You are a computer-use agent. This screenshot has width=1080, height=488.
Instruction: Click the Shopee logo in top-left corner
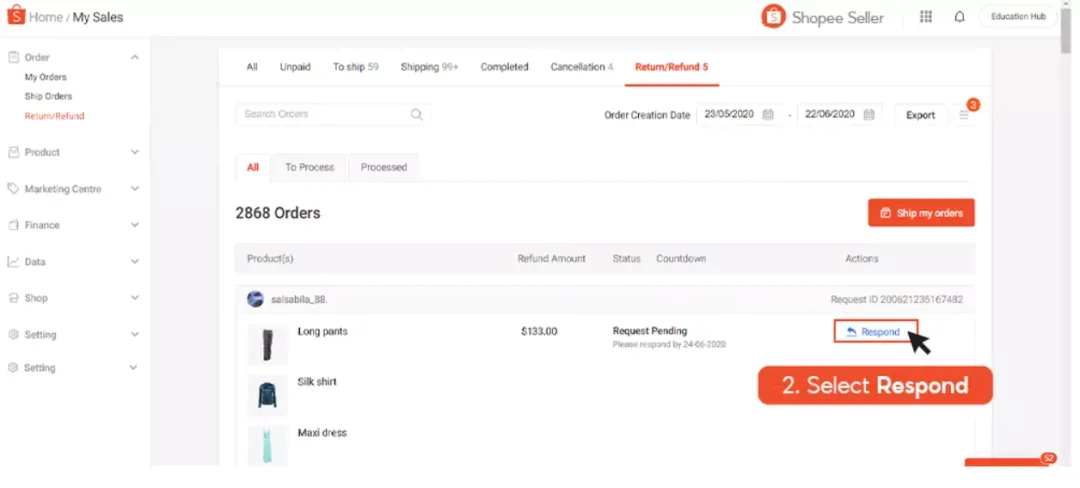click(x=15, y=14)
